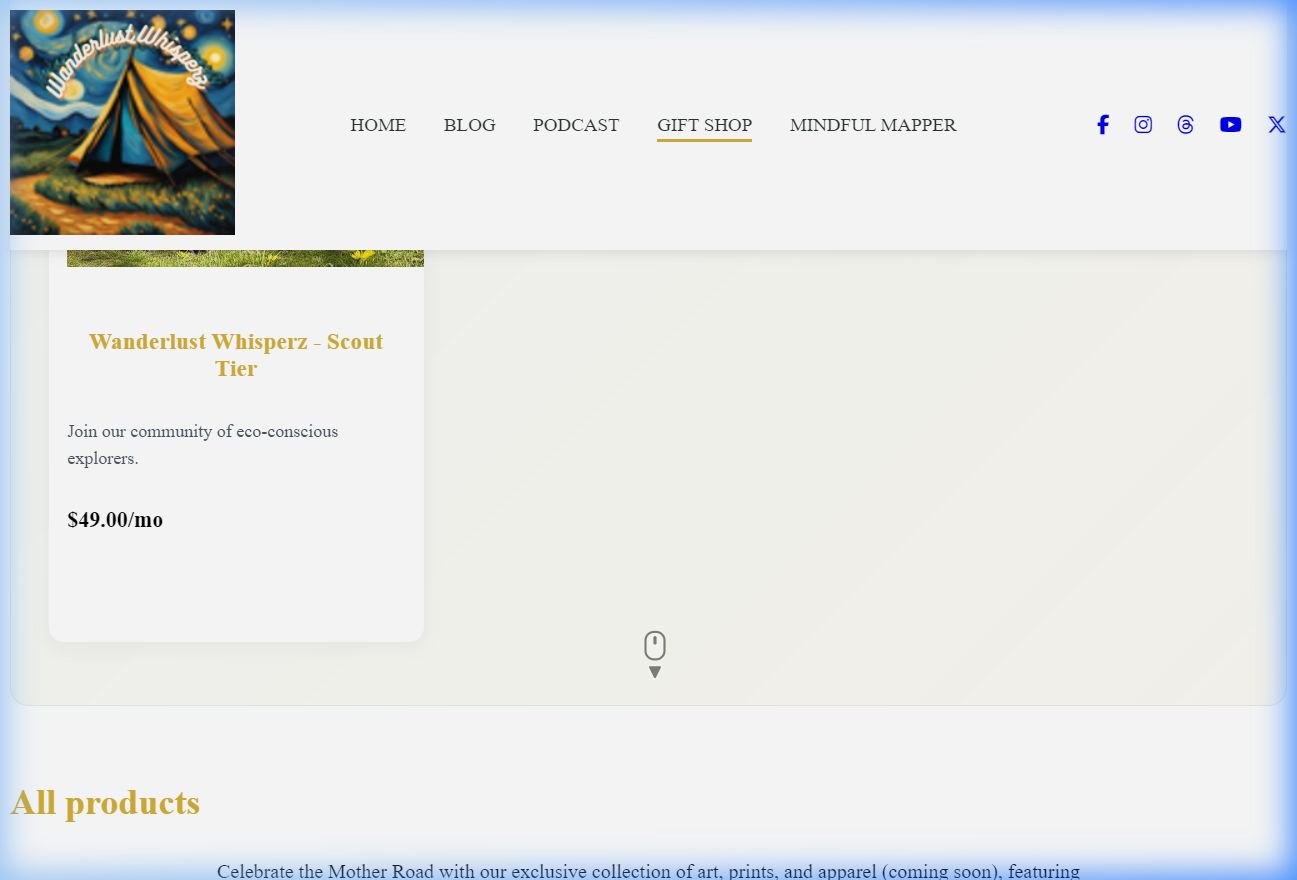Go to the HOME menu item
The width and height of the screenshot is (1297, 880).
pos(378,125)
